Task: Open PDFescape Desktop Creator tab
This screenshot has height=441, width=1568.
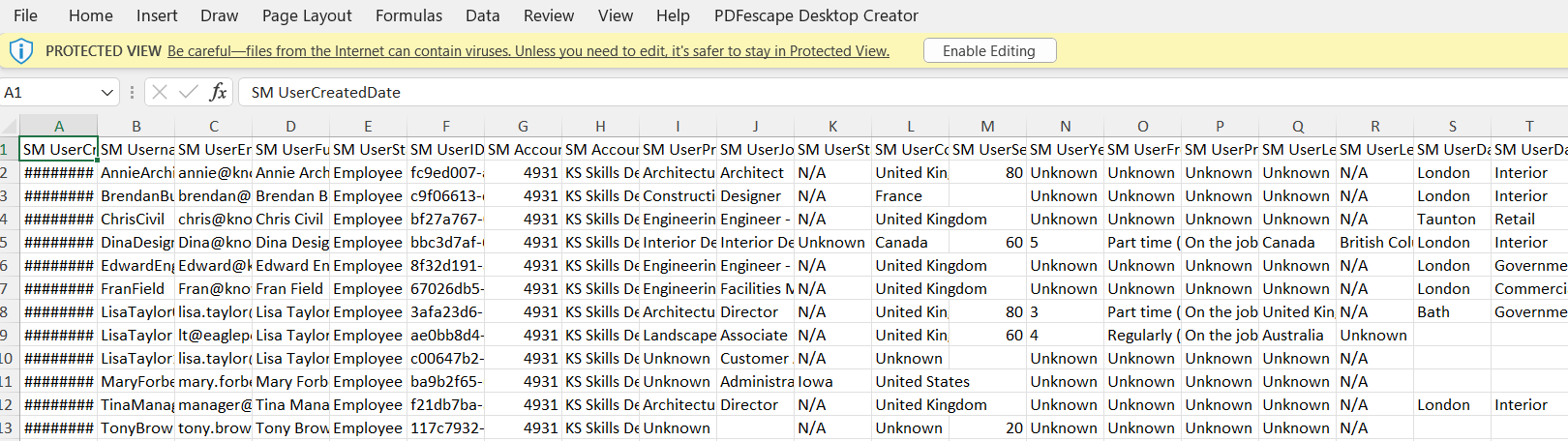Action: (x=816, y=15)
